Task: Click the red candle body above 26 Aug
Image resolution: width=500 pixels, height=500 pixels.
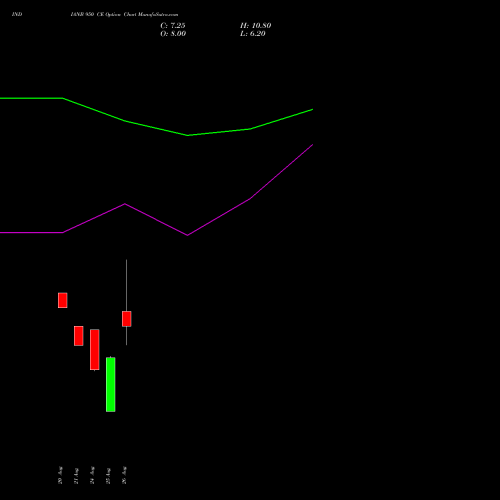Action: pos(127,319)
